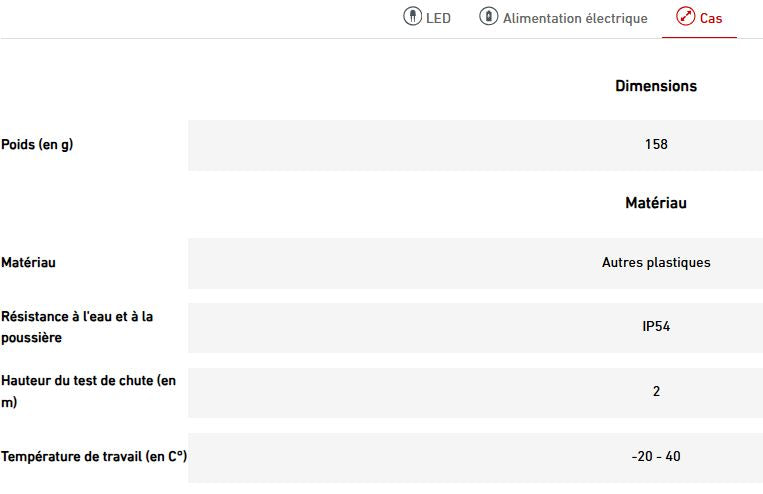
Task: Select the Poids (en g) row label
Action: coord(37,145)
